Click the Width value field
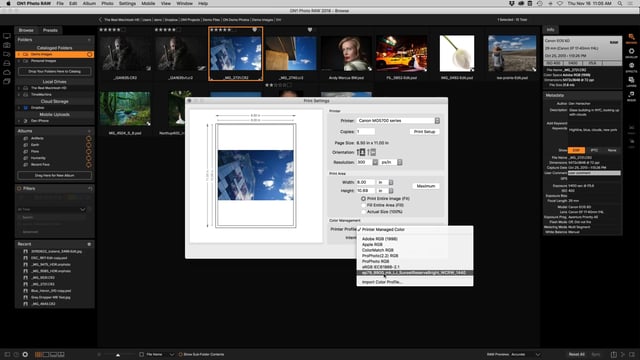640x360 pixels. [365, 182]
